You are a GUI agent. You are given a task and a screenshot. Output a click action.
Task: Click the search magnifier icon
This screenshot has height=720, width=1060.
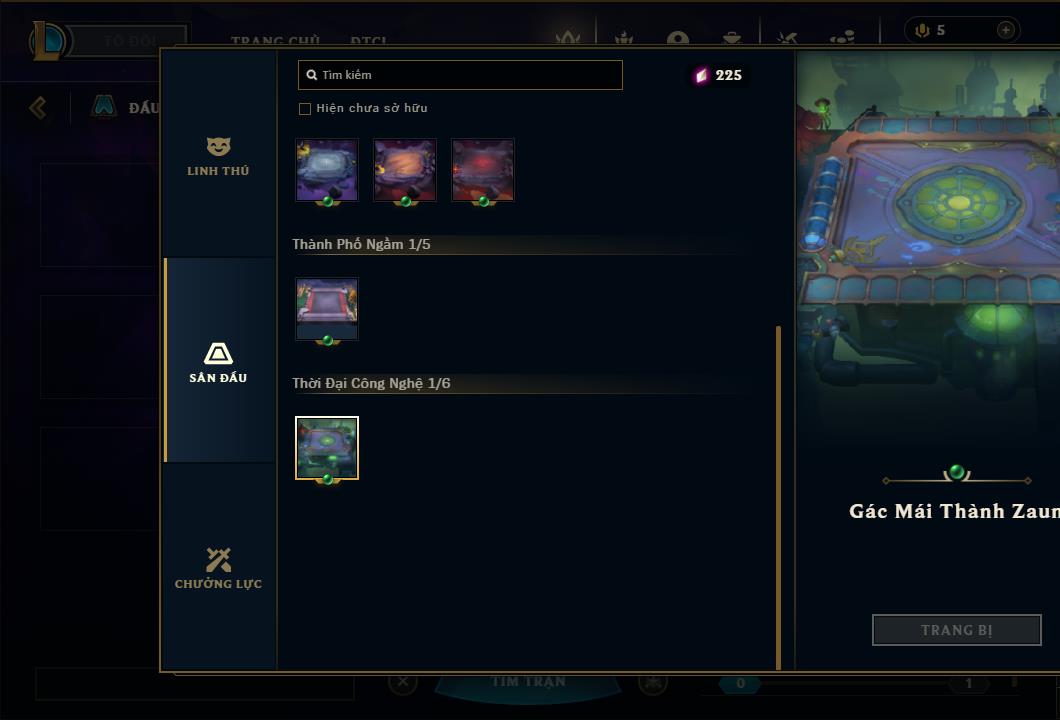[312, 75]
